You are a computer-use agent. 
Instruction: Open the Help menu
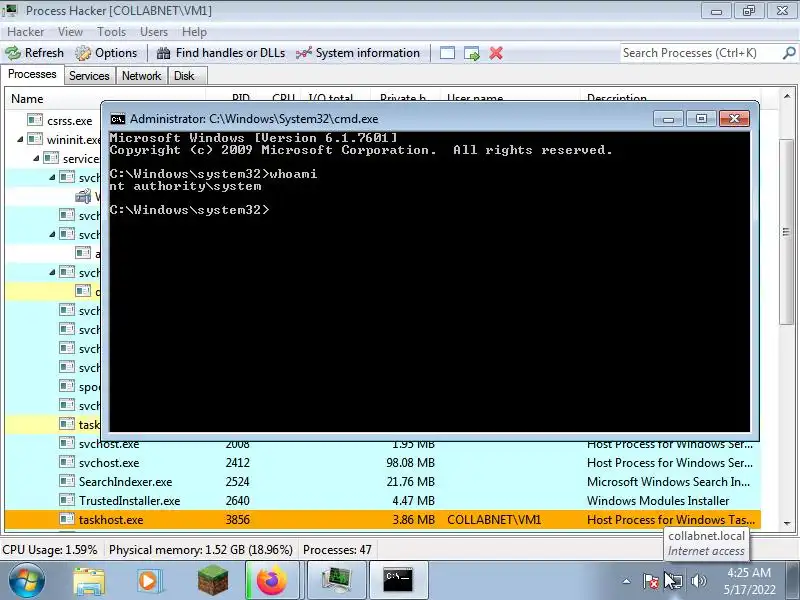194,32
